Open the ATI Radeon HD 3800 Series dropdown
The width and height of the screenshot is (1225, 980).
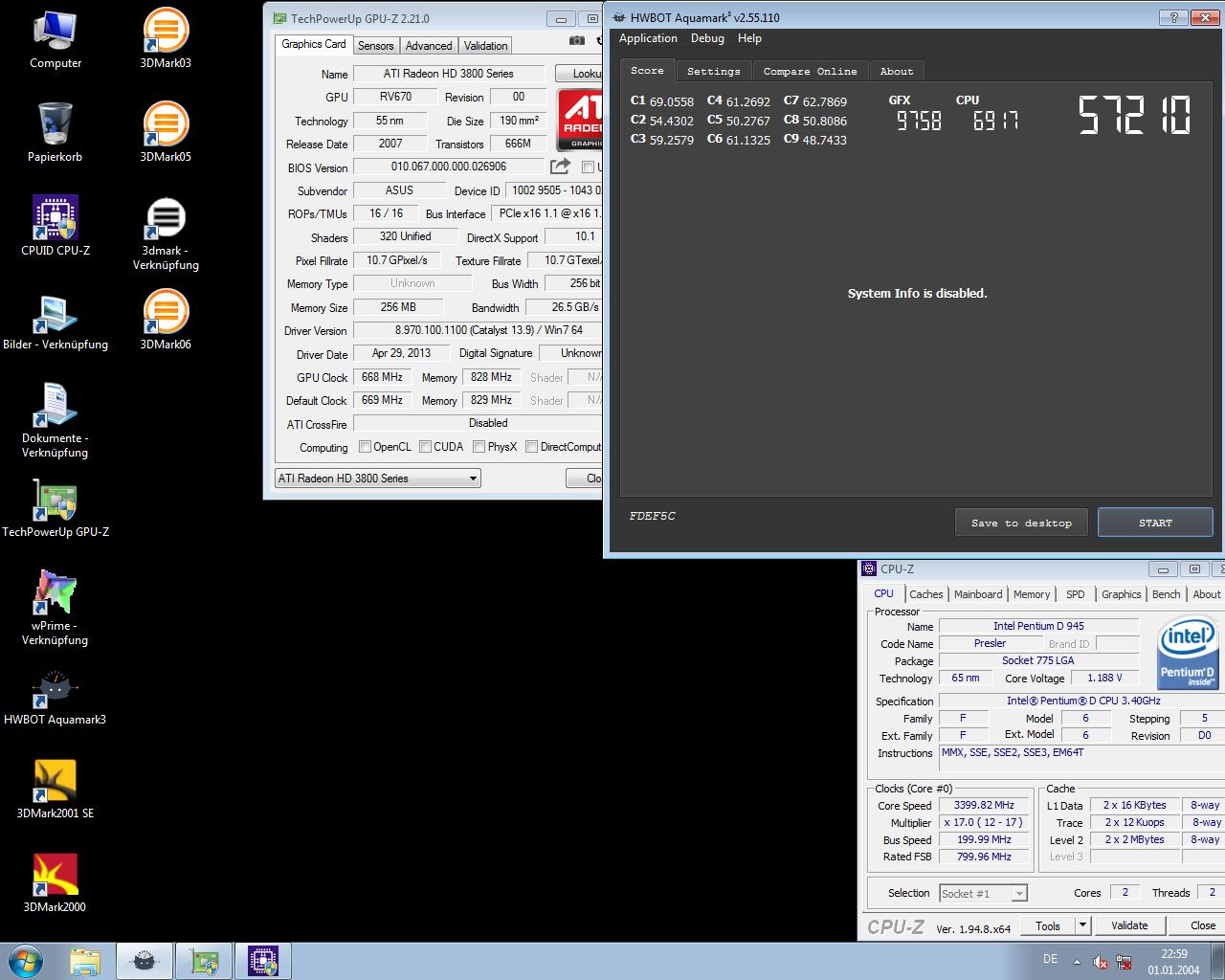tap(378, 478)
